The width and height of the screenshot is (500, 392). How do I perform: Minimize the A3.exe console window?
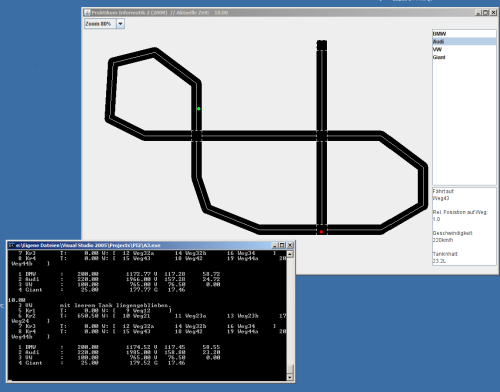pos(275,245)
